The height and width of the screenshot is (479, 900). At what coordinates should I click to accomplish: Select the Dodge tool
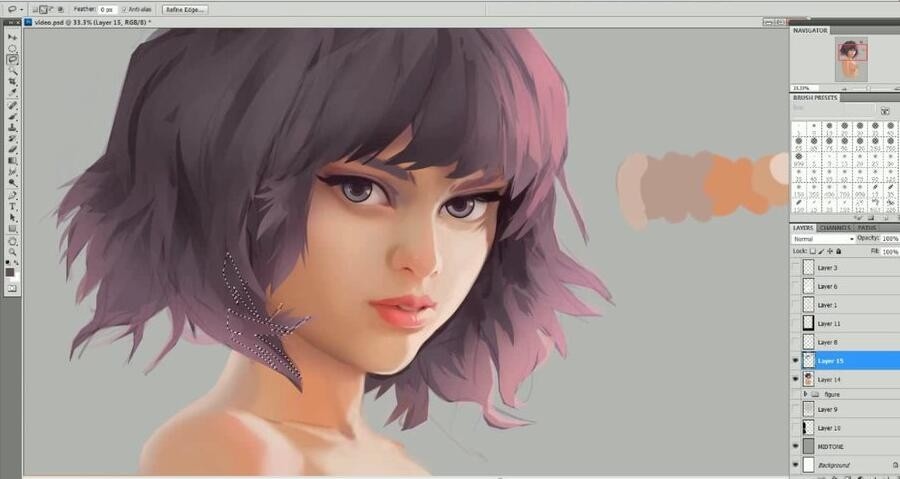click(x=13, y=183)
